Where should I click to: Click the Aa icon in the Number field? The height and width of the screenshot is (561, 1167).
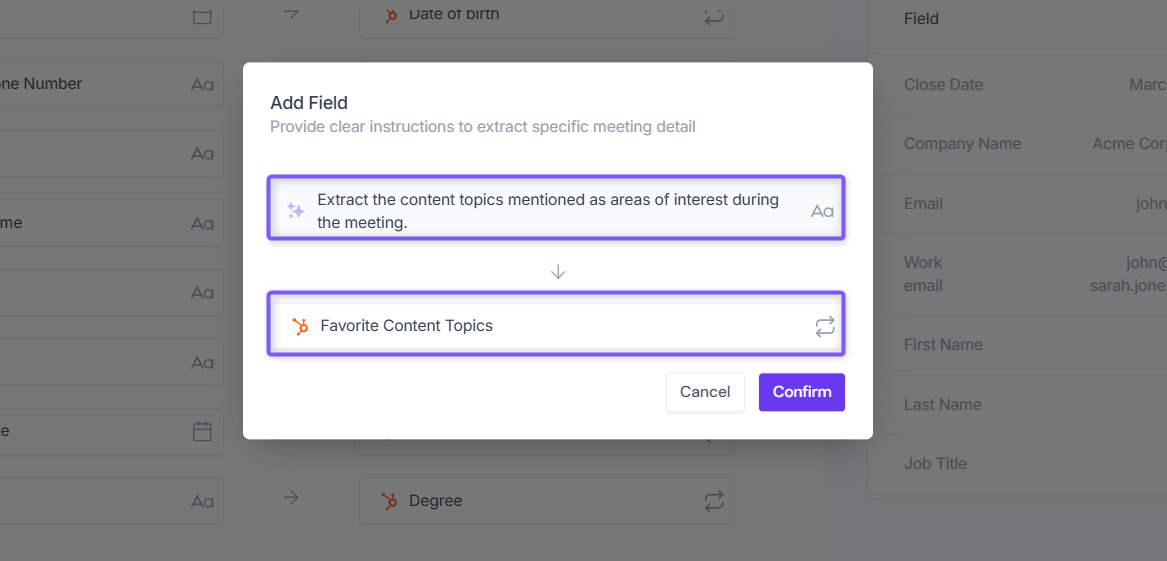tap(202, 84)
